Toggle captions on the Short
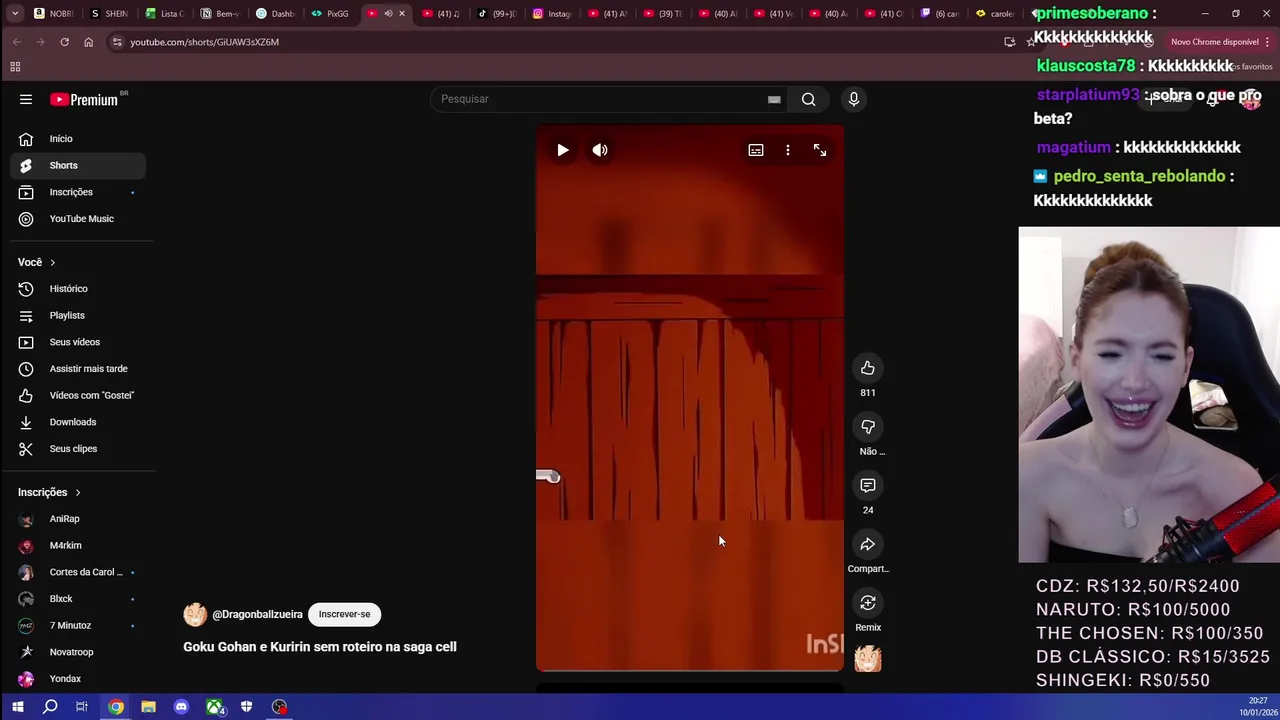The width and height of the screenshot is (1280, 720). (x=756, y=150)
